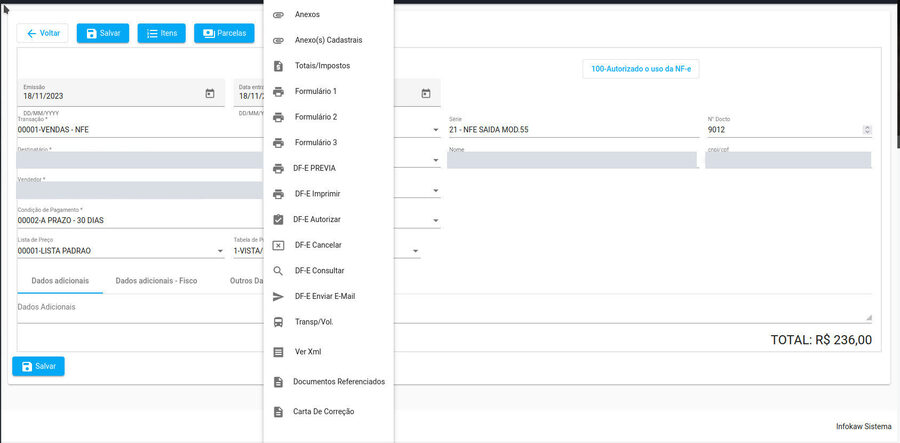Click the send arrow icon beside DF-E Enviar E-Mail
This screenshot has width=900, height=443.
pos(278,297)
